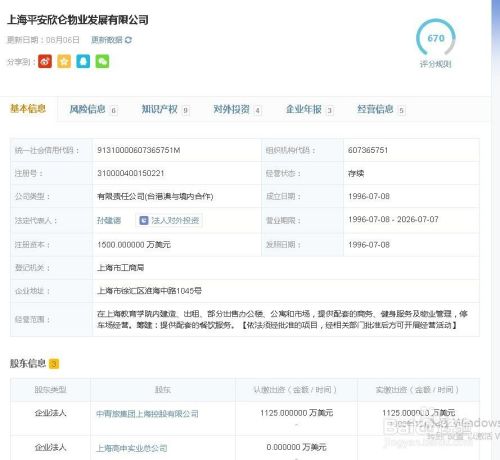The image size is (500, 460).
Task: Click 更新数据 link
Action: (107, 40)
